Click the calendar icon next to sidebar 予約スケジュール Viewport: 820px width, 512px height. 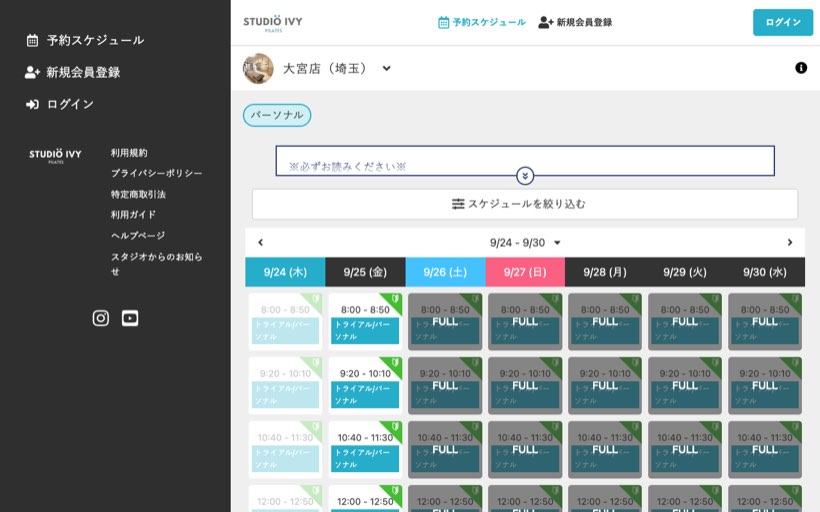pos(32,40)
